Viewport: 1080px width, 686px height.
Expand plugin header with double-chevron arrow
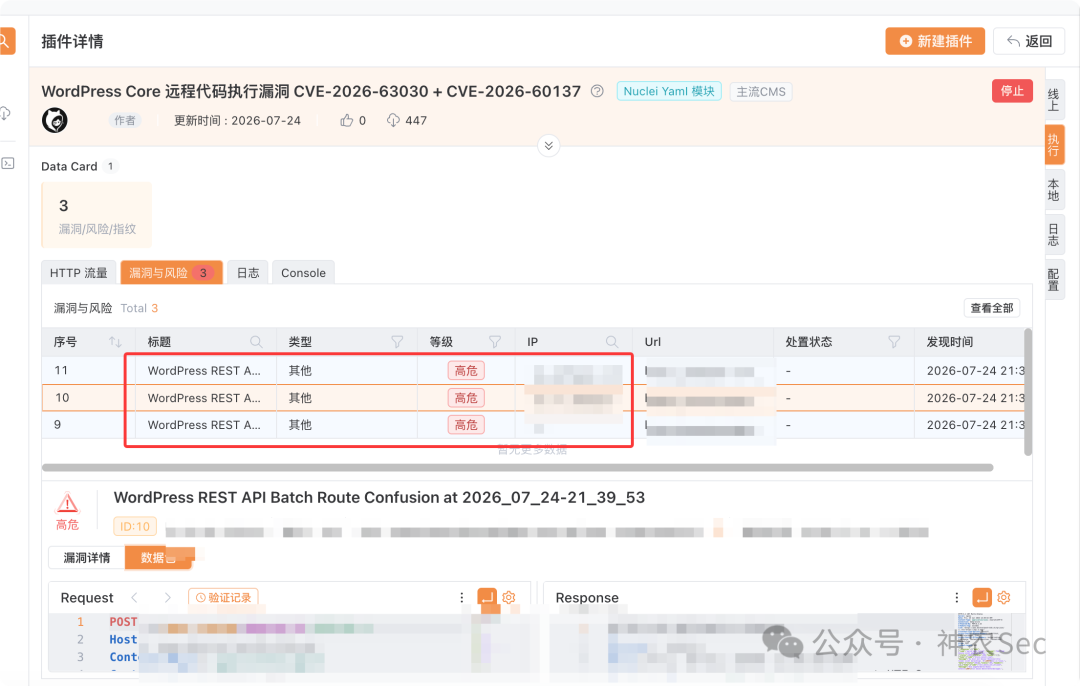(548, 145)
